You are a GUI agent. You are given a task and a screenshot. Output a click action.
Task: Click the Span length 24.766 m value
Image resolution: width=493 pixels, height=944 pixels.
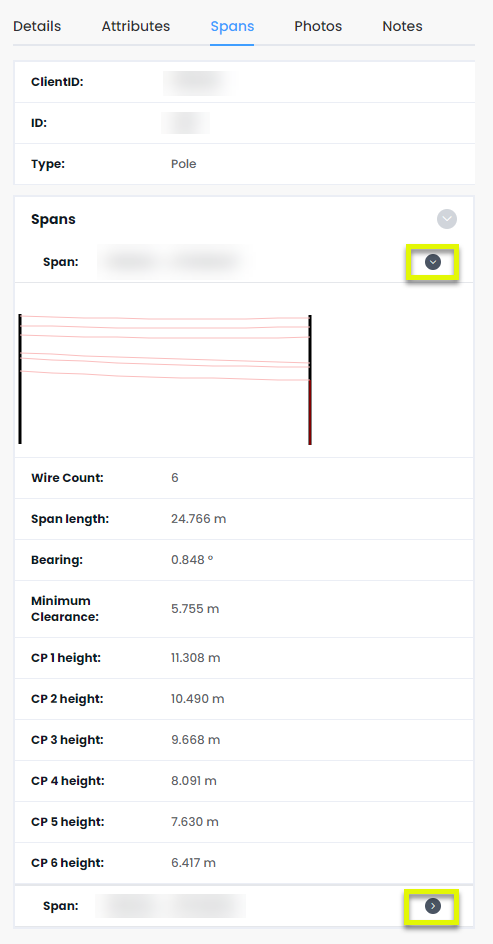pyautogui.click(x=199, y=519)
